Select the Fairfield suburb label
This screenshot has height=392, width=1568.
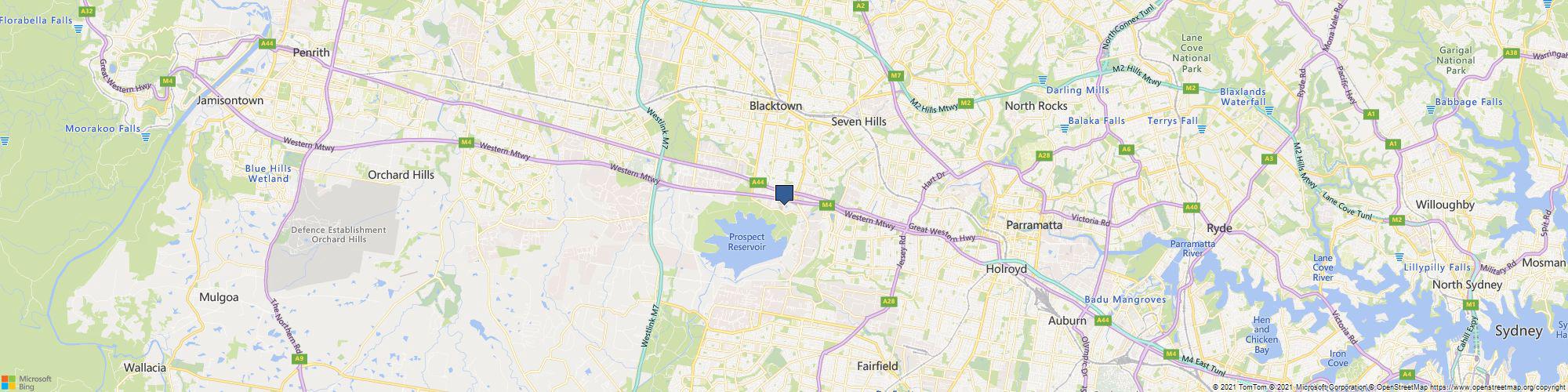pos(877,366)
